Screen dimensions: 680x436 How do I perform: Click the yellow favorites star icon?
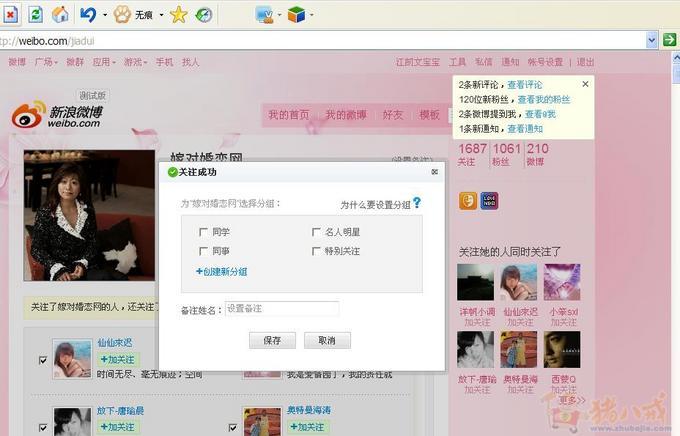[178, 14]
